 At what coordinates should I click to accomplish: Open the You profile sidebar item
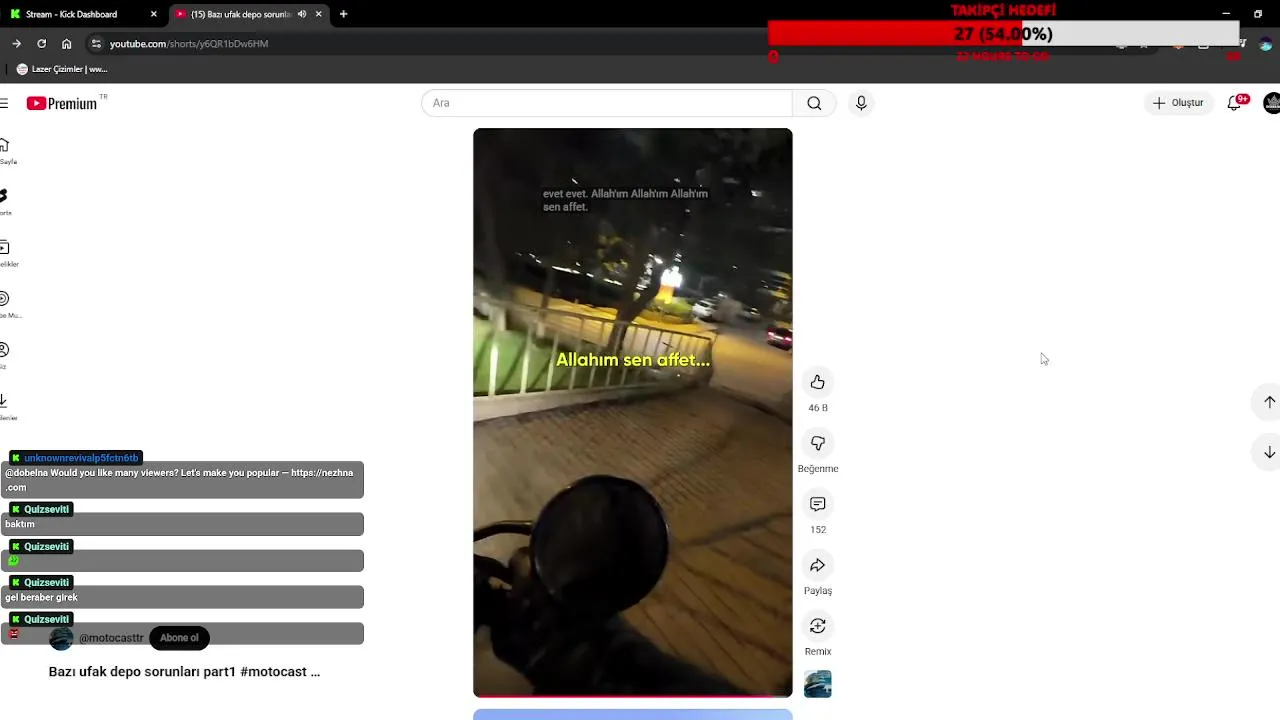coord(6,355)
